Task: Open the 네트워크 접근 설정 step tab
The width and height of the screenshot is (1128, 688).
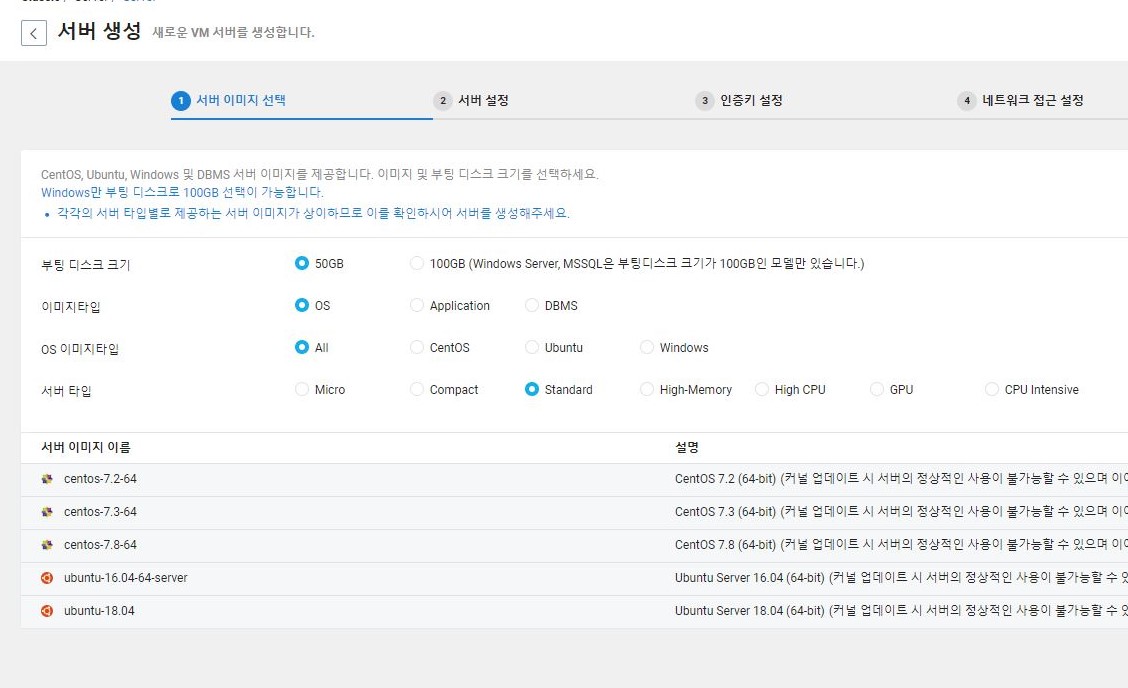Action: point(1033,100)
